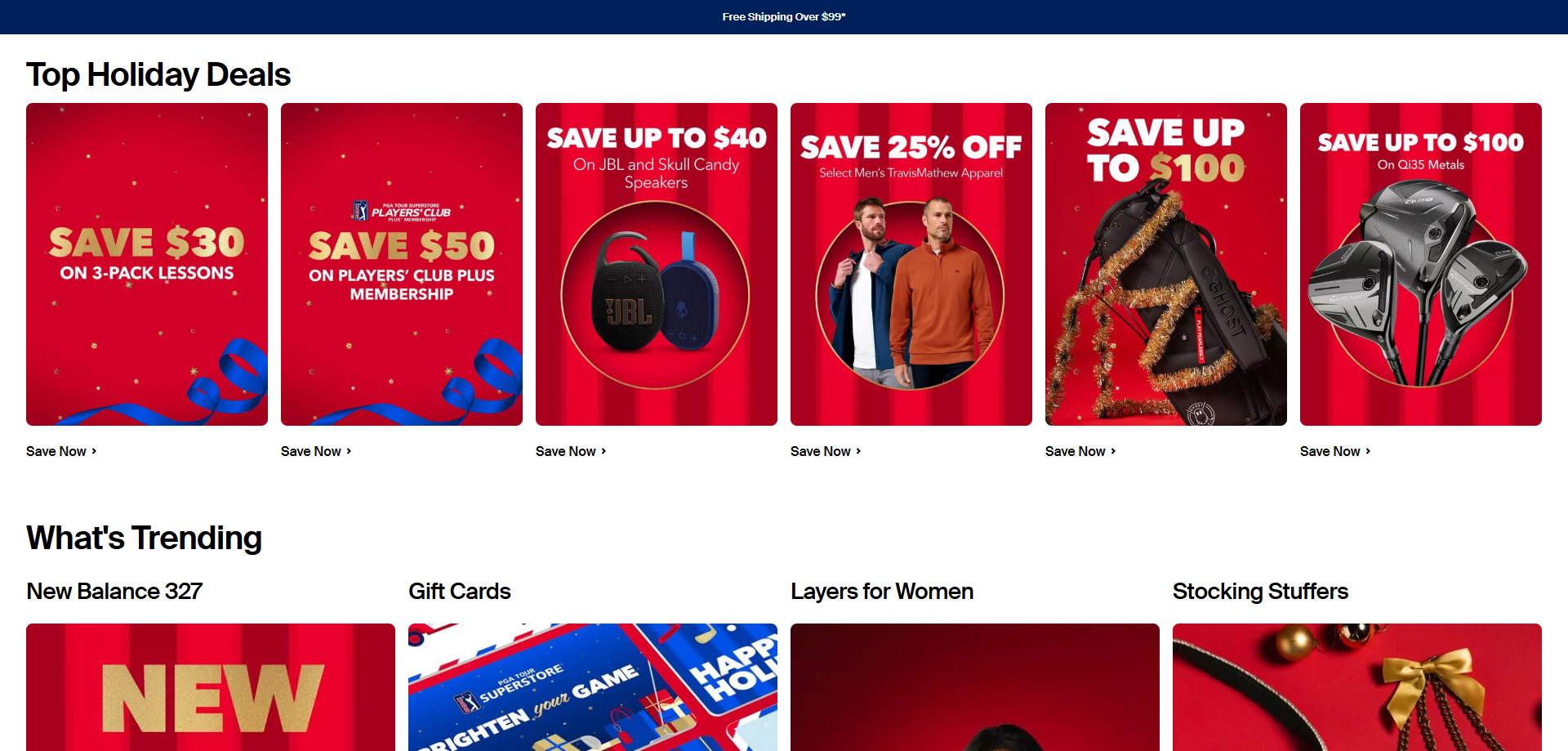This screenshot has height=751, width=1568.
Task: Click Save Now under Players' Club Plus deal
Action: [316, 451]
